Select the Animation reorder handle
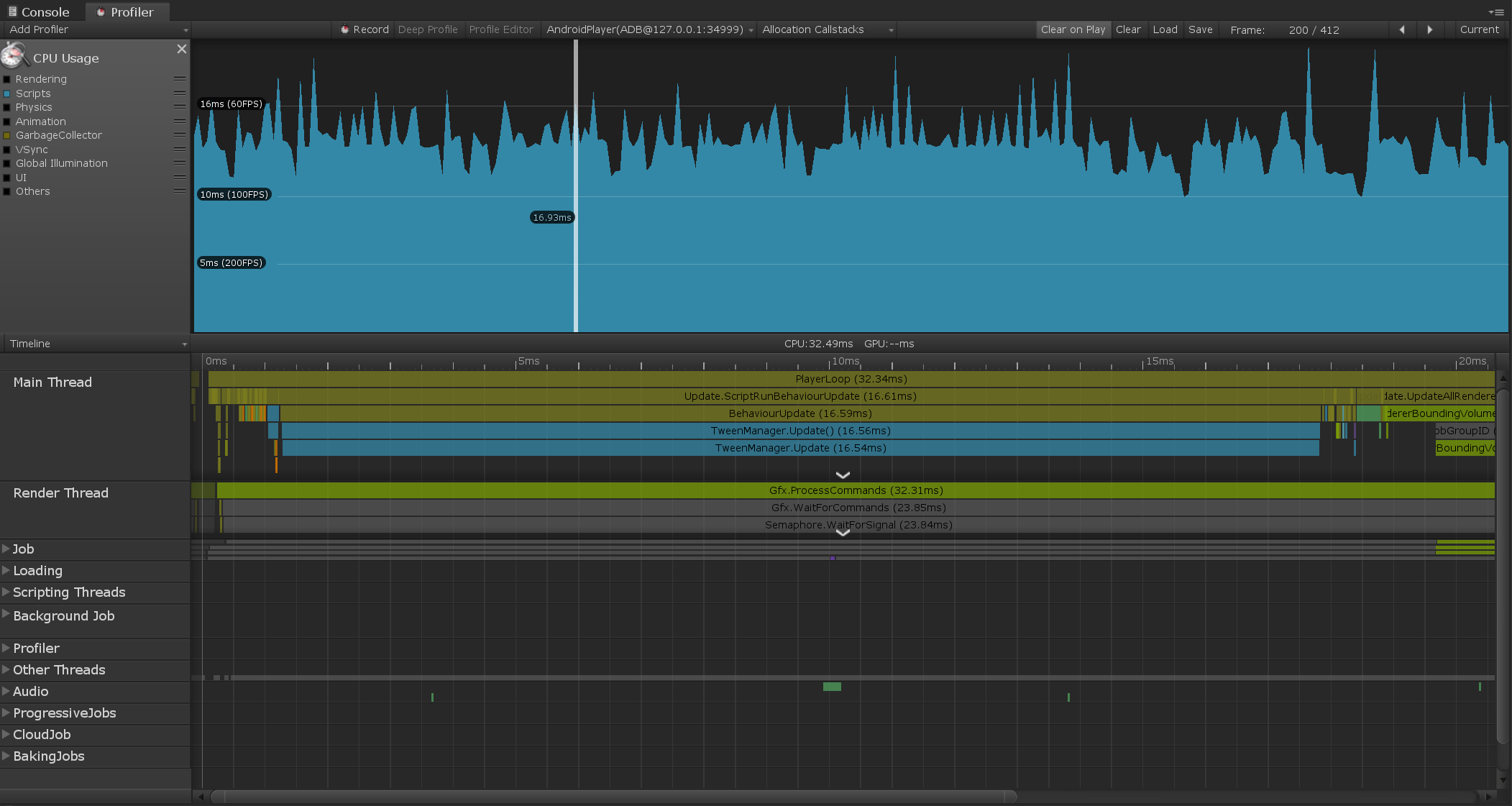 [180, 122]
